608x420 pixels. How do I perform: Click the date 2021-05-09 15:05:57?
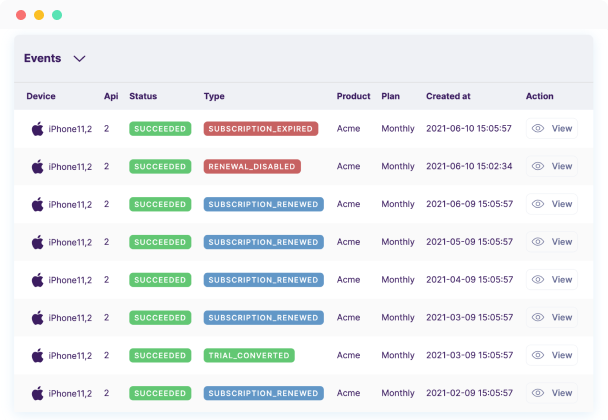pyautogui.click(x=470, y=242)
